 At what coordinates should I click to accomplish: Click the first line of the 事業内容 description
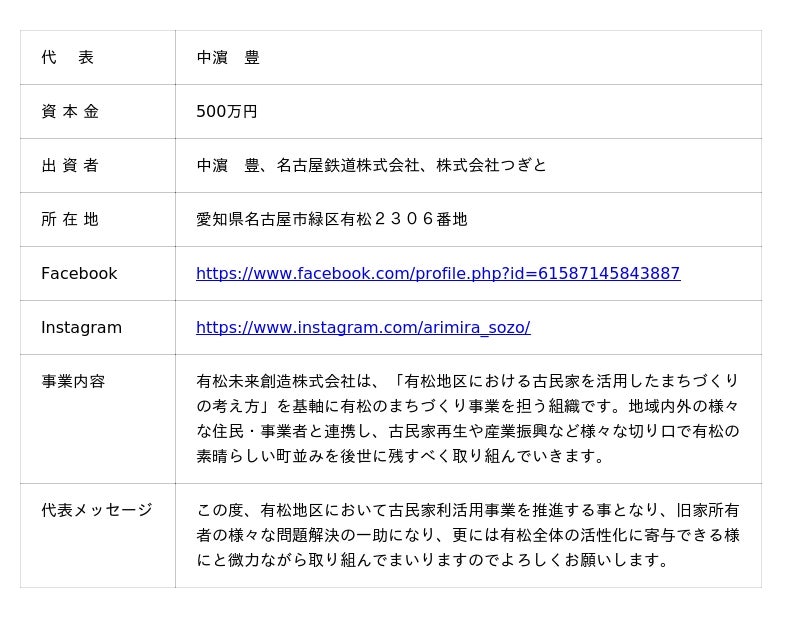click(x=467, y=381)
